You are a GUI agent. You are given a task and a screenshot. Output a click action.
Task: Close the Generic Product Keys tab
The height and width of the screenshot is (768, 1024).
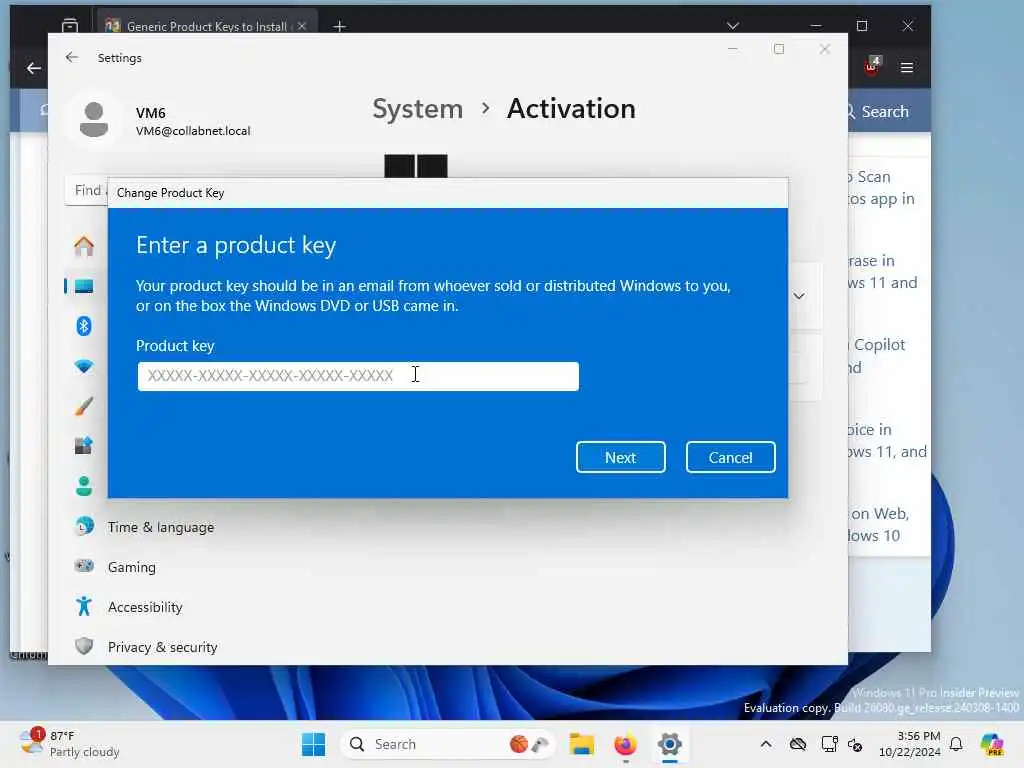(x=302, y=26)
